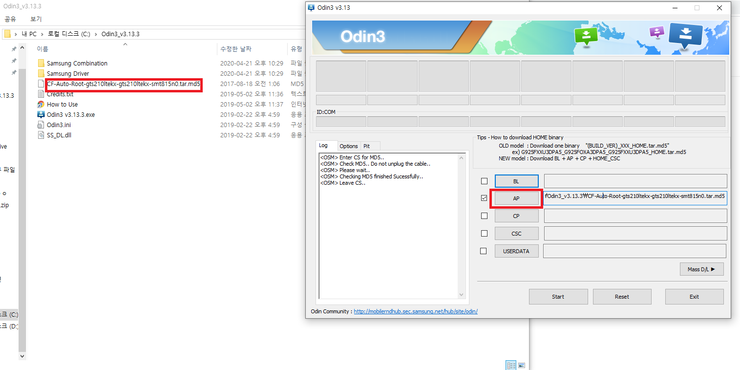The image size is (740, 370).
Task: Click the SS_DL.dll file icon
Action: tap(41, 135)
